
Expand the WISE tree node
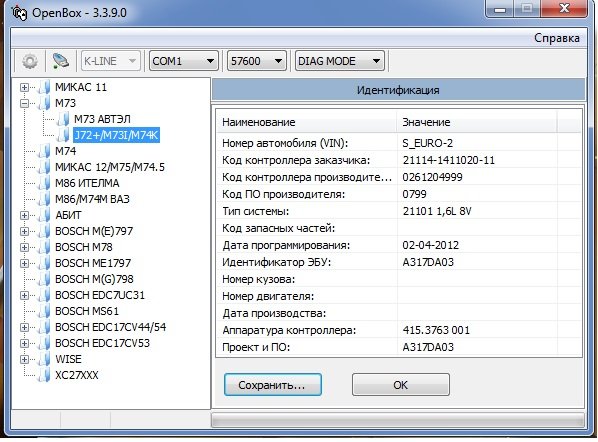coord(24,359)
